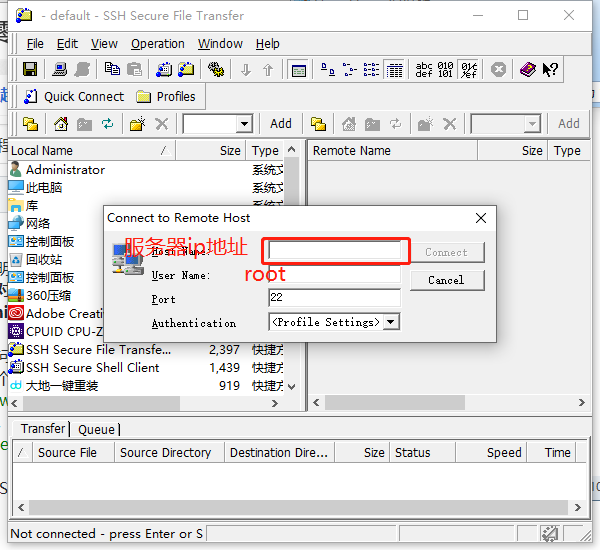Open New File Transfer Window icon
Screen dimensions: 600x550
[x=186, y=70]
